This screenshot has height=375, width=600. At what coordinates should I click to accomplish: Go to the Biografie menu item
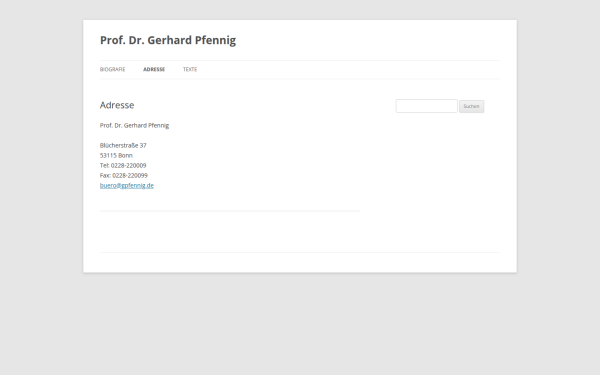(x=112, y=69)
